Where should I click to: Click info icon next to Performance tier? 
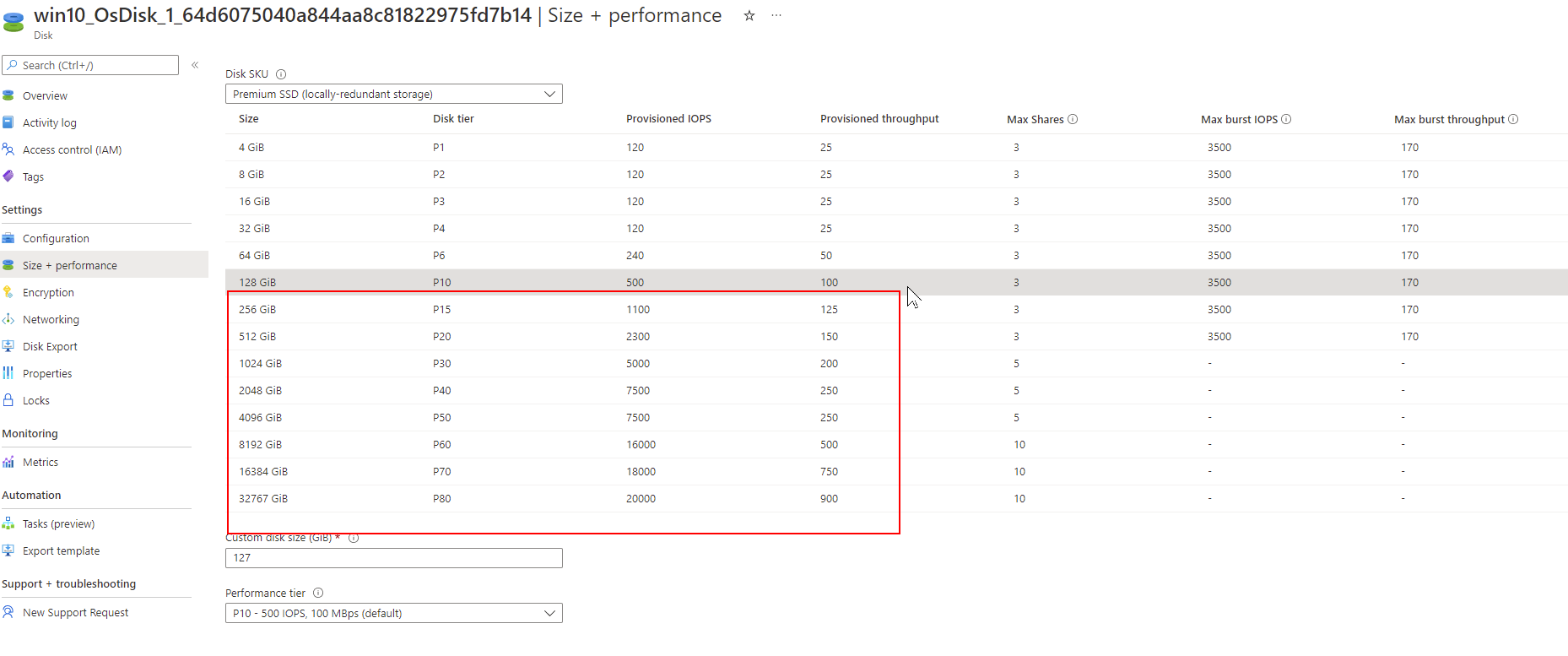coord(318,593)
